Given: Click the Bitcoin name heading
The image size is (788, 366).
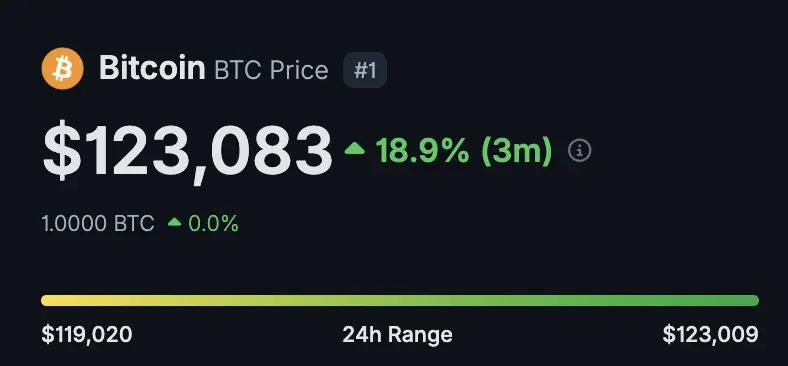Looking at the screenshot, I should (x=152, y=68).
